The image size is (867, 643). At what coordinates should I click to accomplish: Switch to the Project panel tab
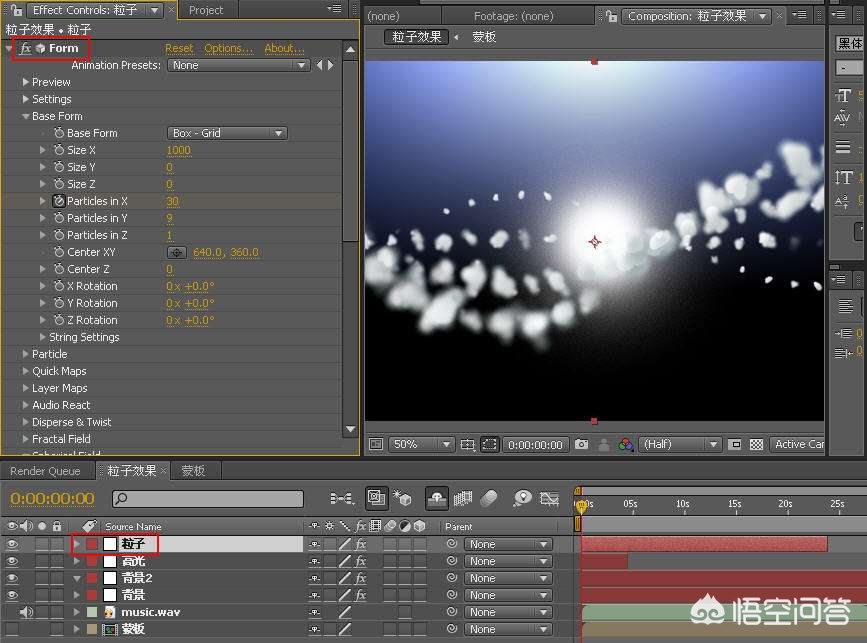click(x=206, y=10)
